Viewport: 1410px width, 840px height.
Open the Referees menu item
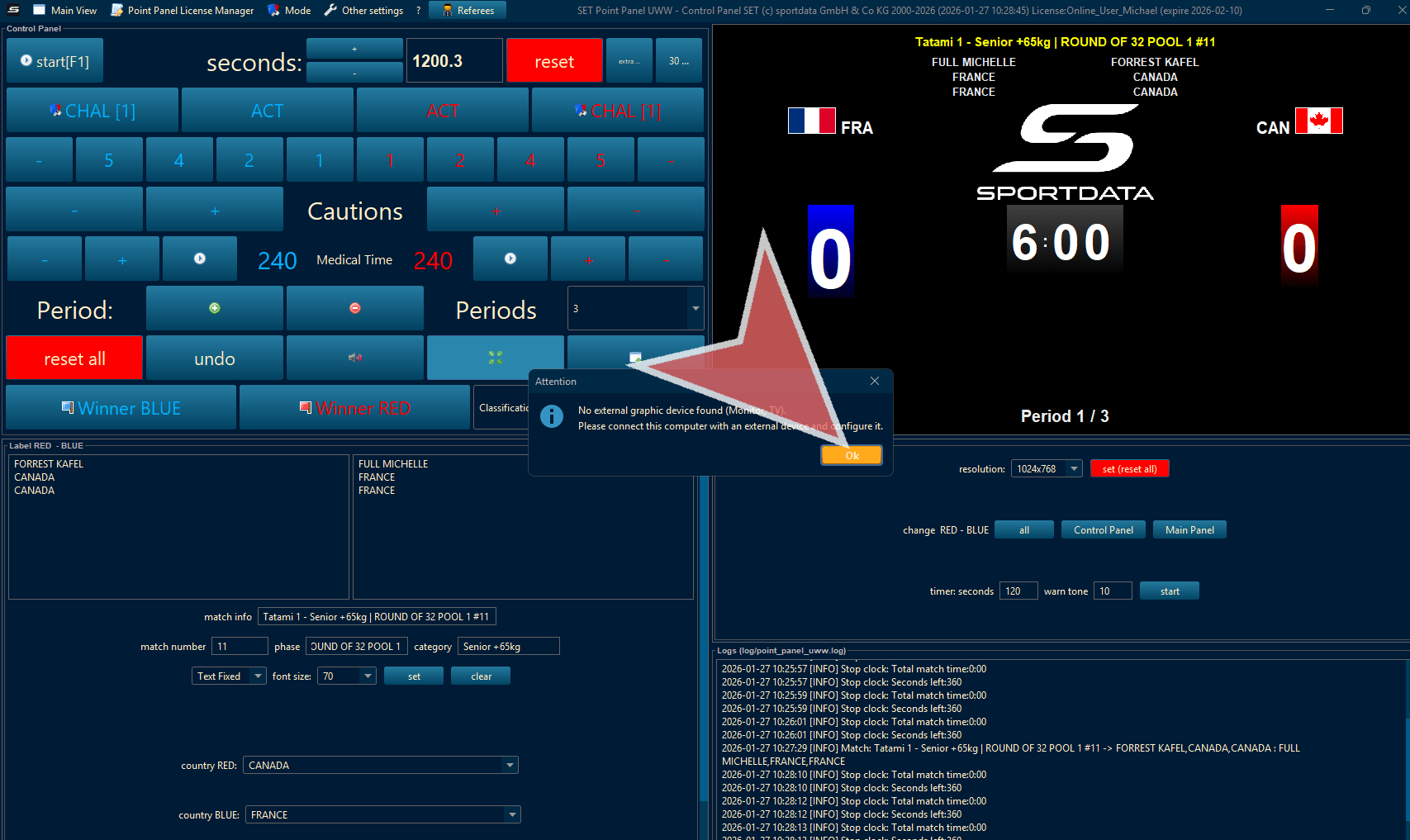click(x=468, y=11)
